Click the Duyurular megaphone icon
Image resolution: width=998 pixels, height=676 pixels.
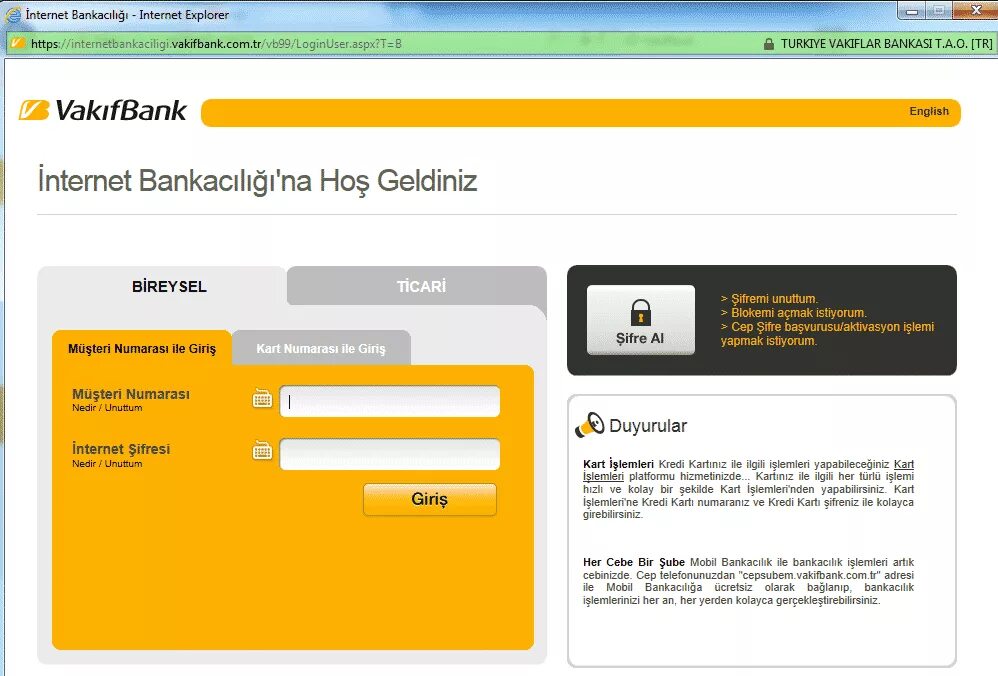coord(590,425)
